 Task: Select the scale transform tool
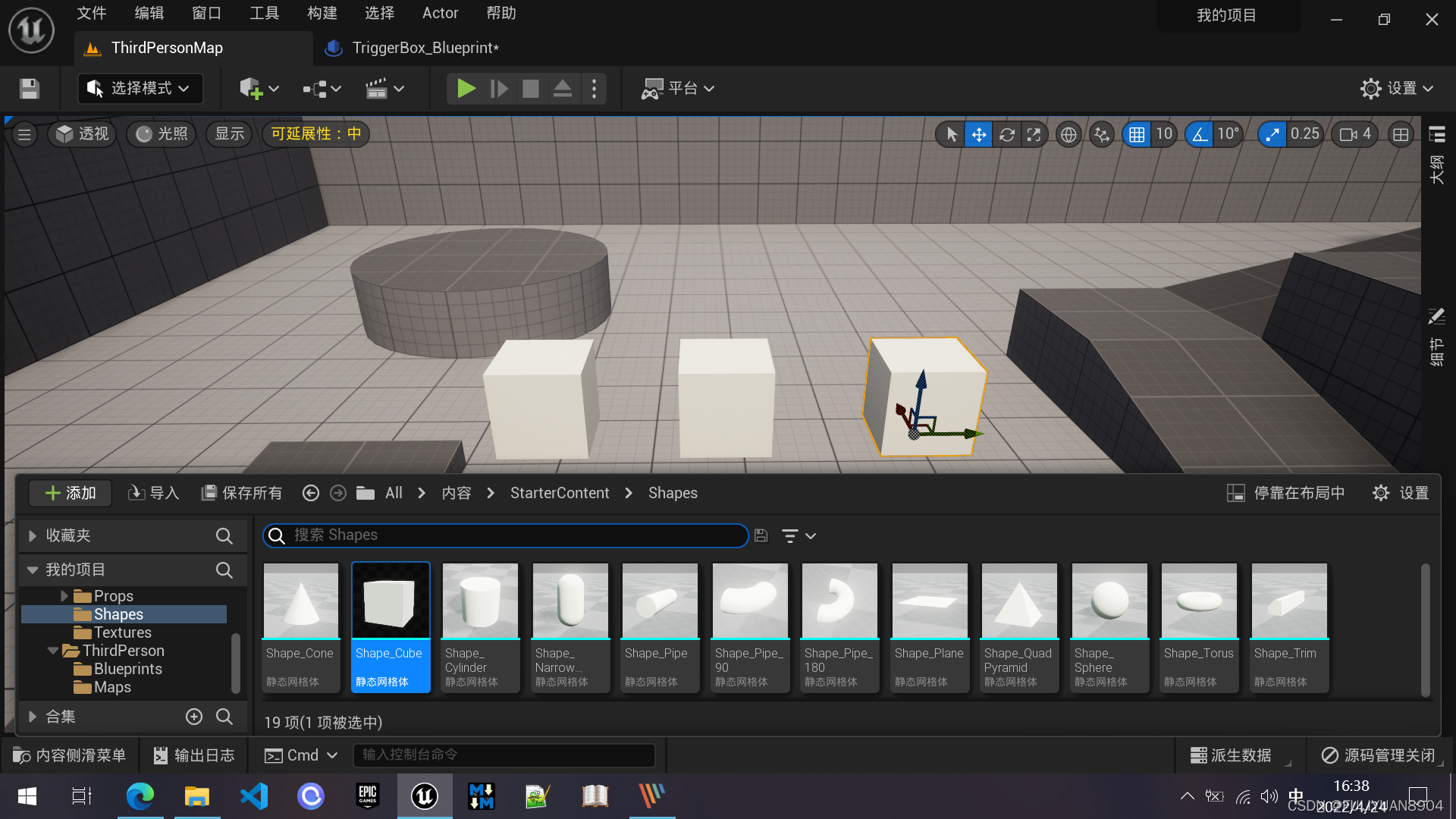tap(1034, 135)
